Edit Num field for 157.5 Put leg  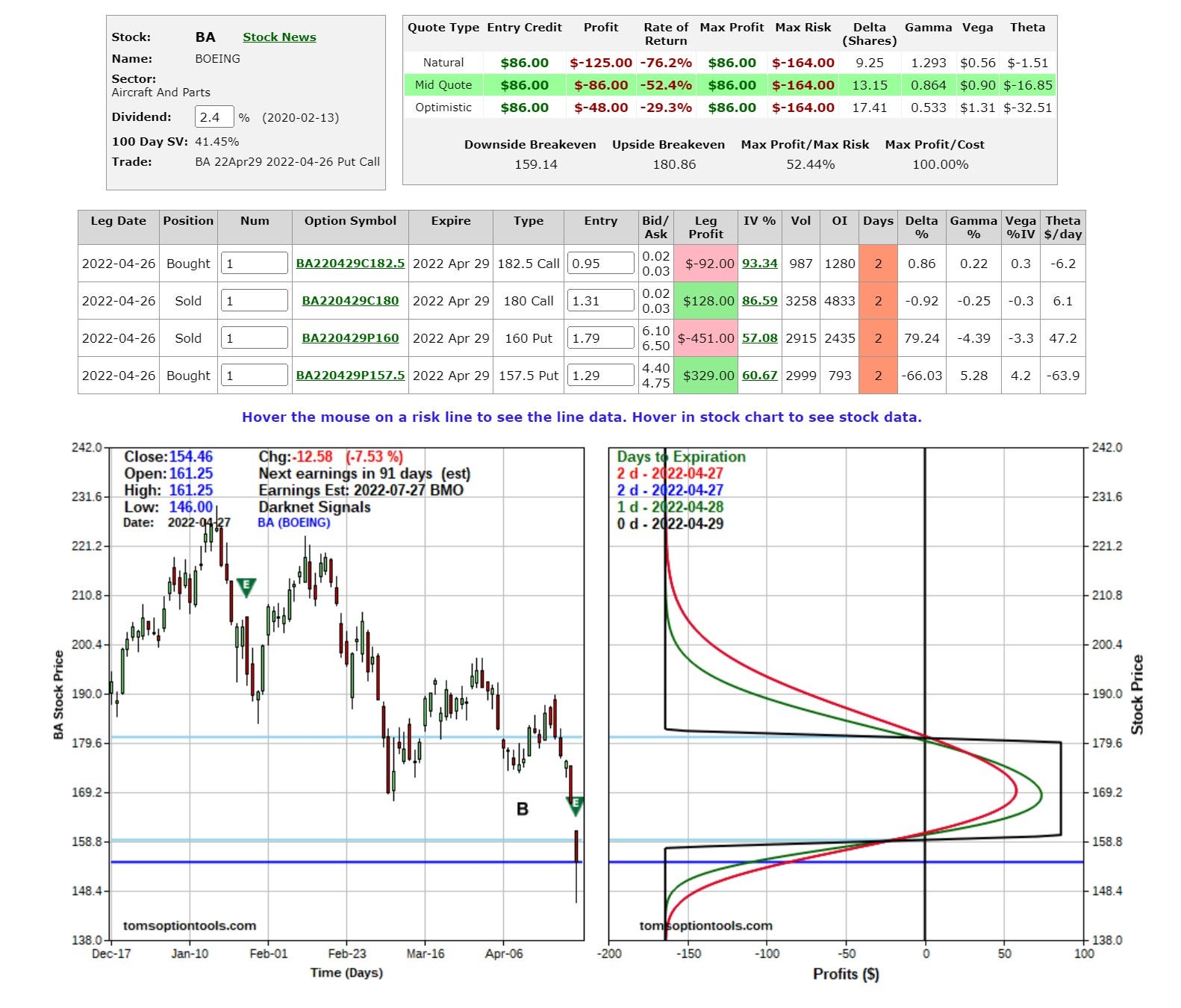point(255,375)
